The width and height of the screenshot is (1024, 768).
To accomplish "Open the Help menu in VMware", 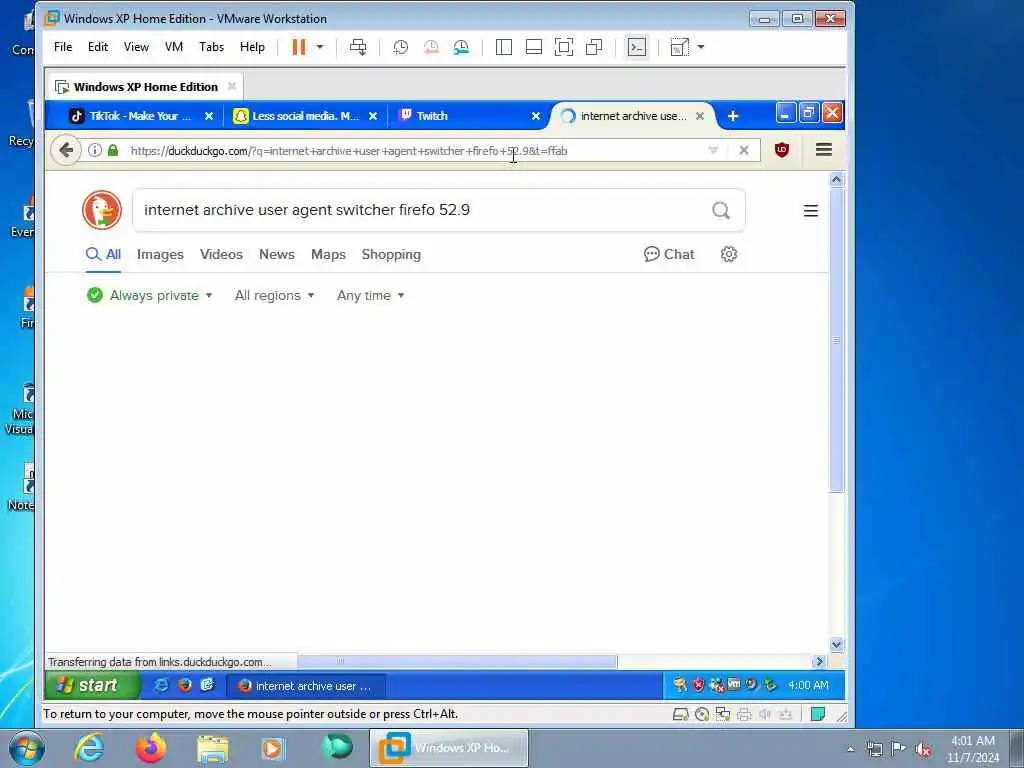I will tap(252, 47).
